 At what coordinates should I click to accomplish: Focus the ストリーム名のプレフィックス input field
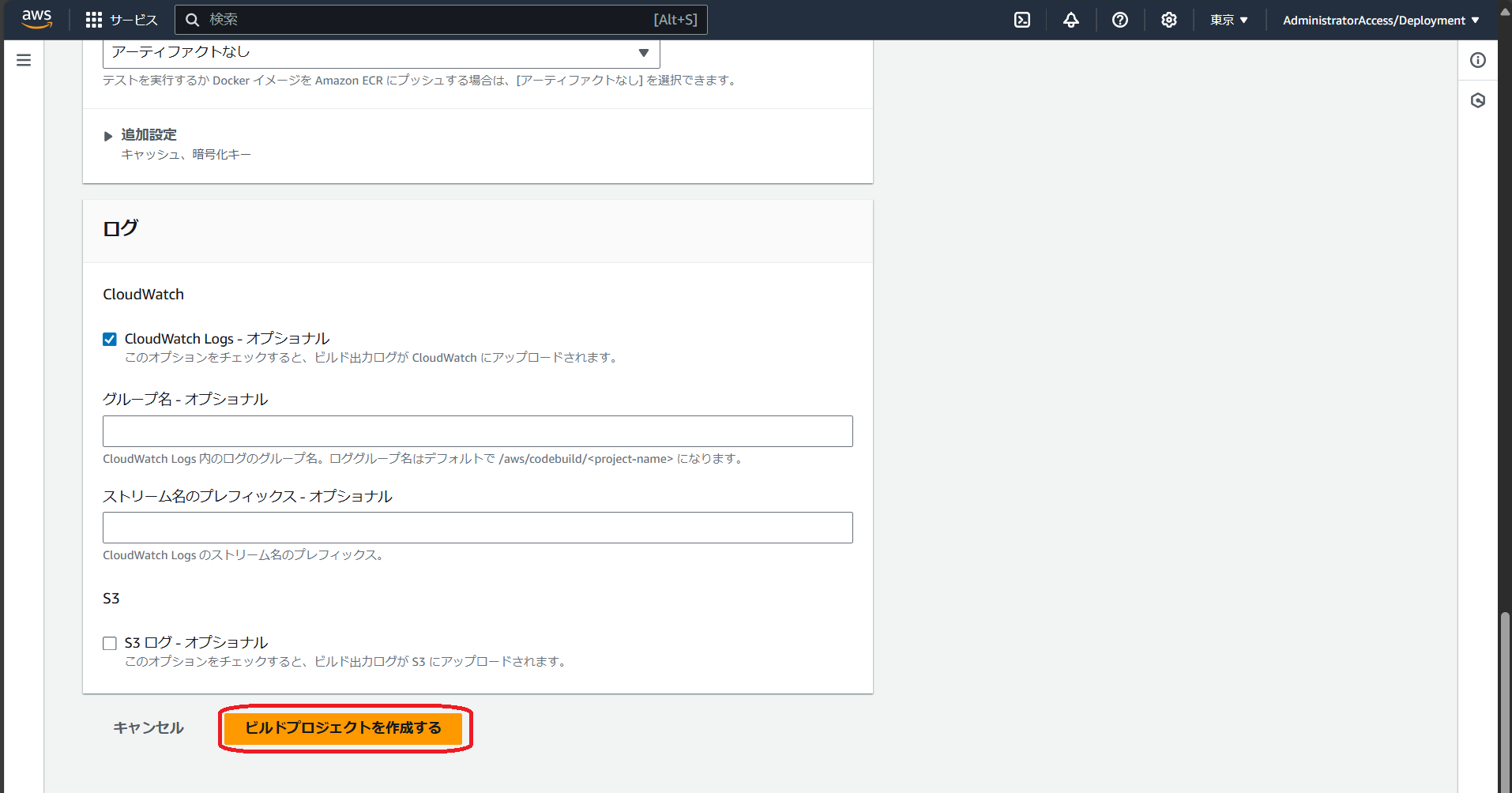[x=478, y=528]
